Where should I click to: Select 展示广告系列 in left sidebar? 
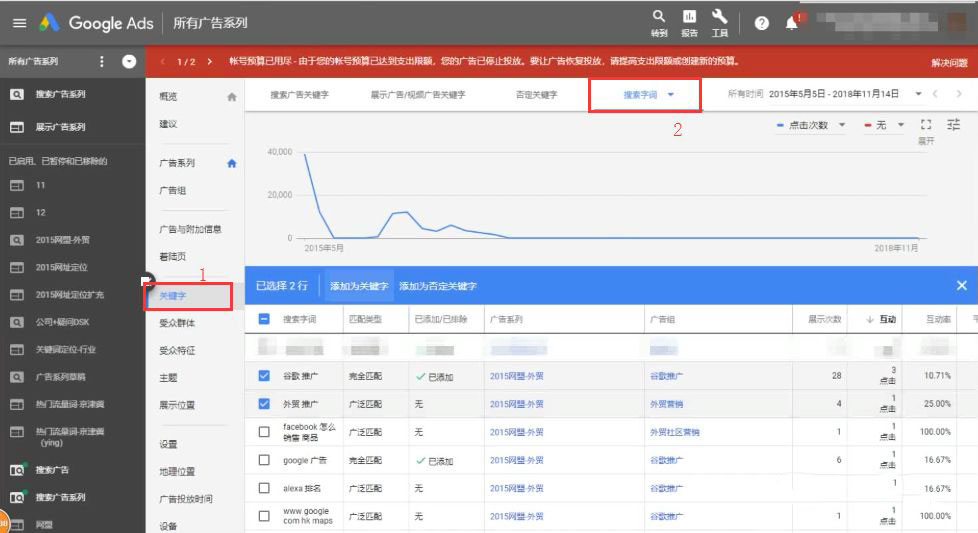click(x=60, y=127)
